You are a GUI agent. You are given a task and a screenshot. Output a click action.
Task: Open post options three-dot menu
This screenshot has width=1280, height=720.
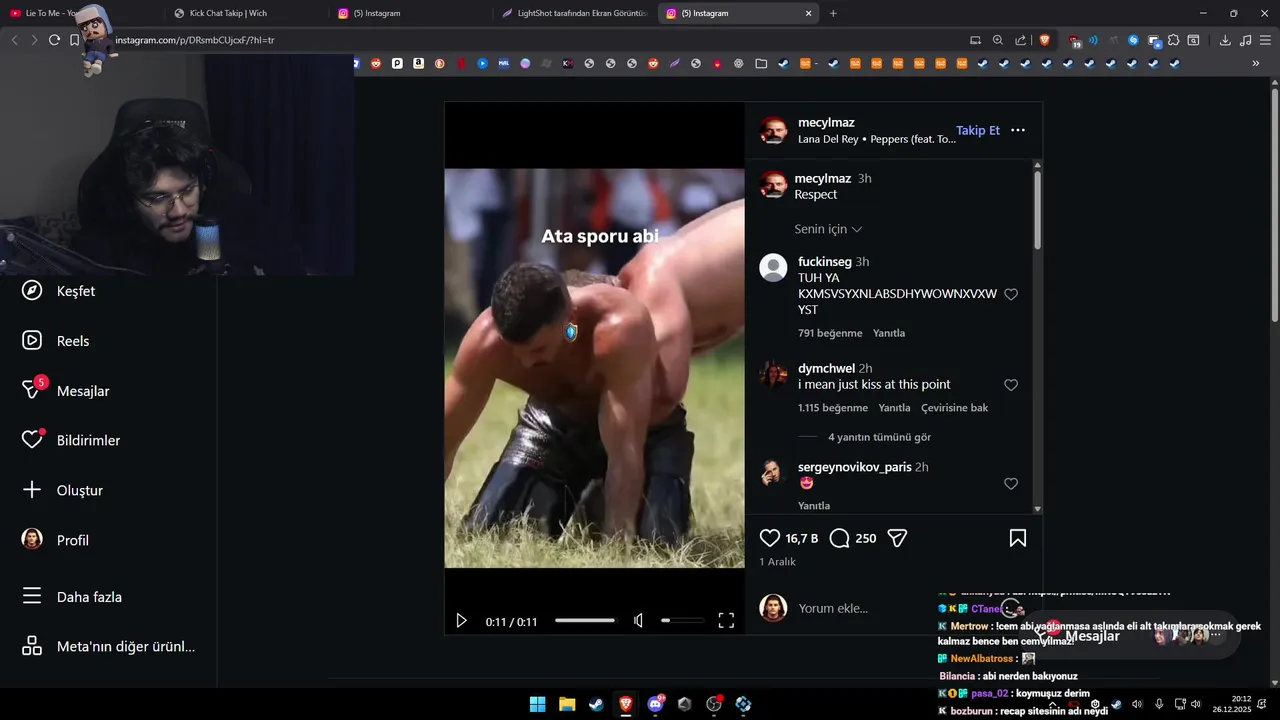tap(1018, 130)
